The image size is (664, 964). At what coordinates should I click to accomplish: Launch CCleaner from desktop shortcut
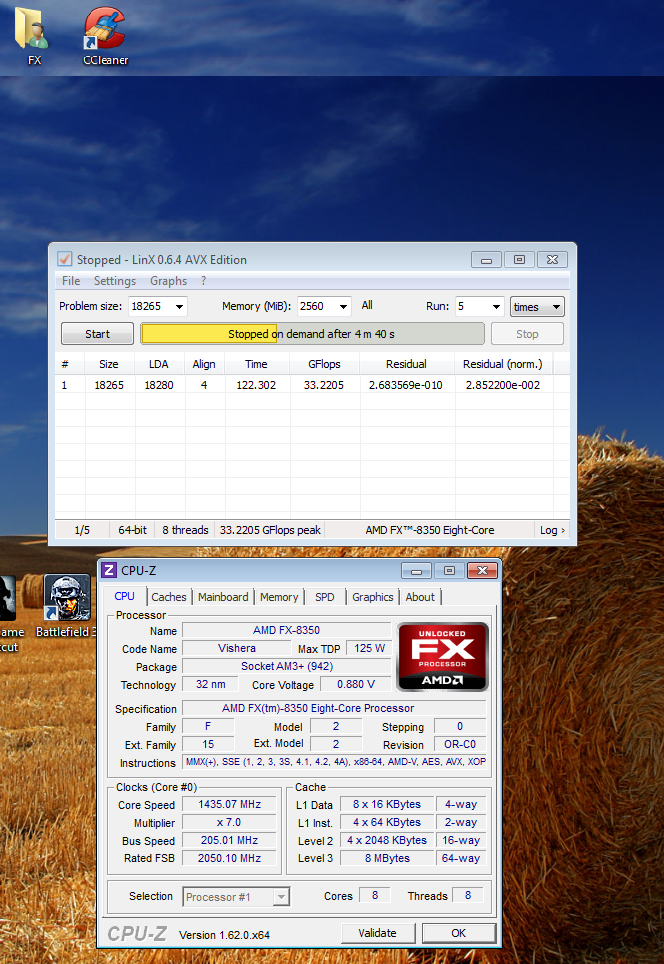point(105,34)
